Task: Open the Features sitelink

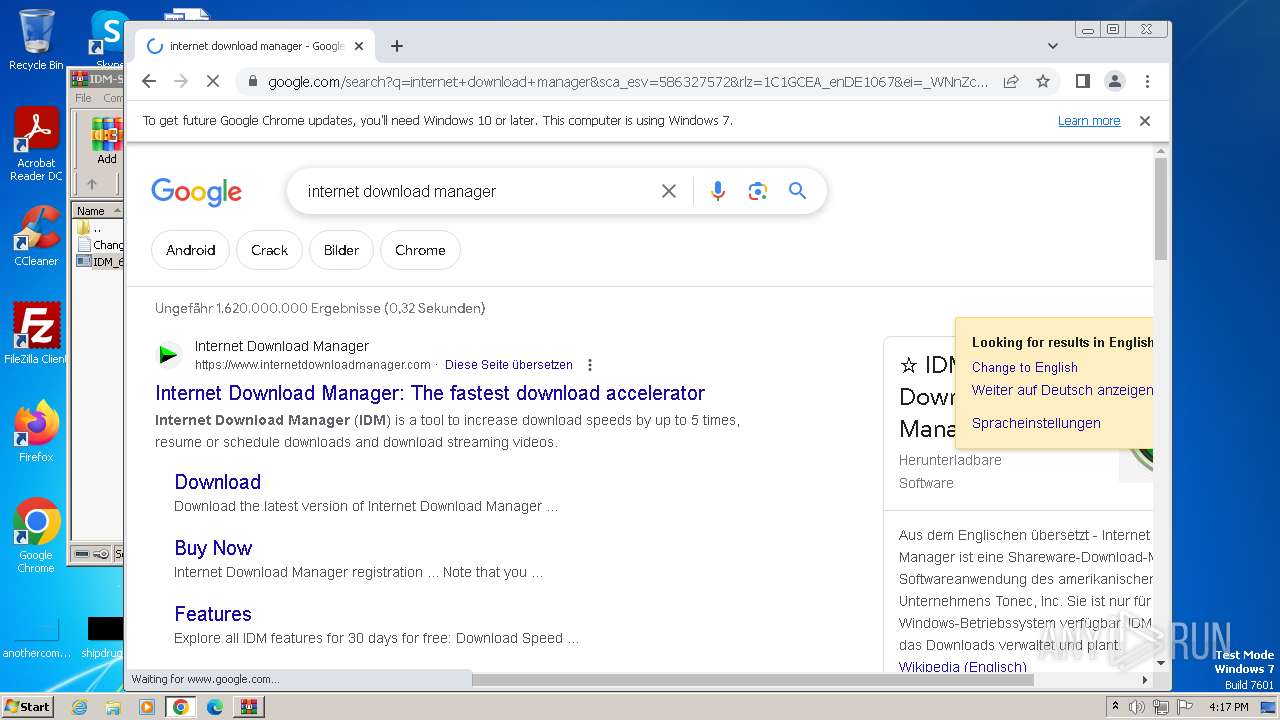Action: pyautogui.click(x=213, y=614)
